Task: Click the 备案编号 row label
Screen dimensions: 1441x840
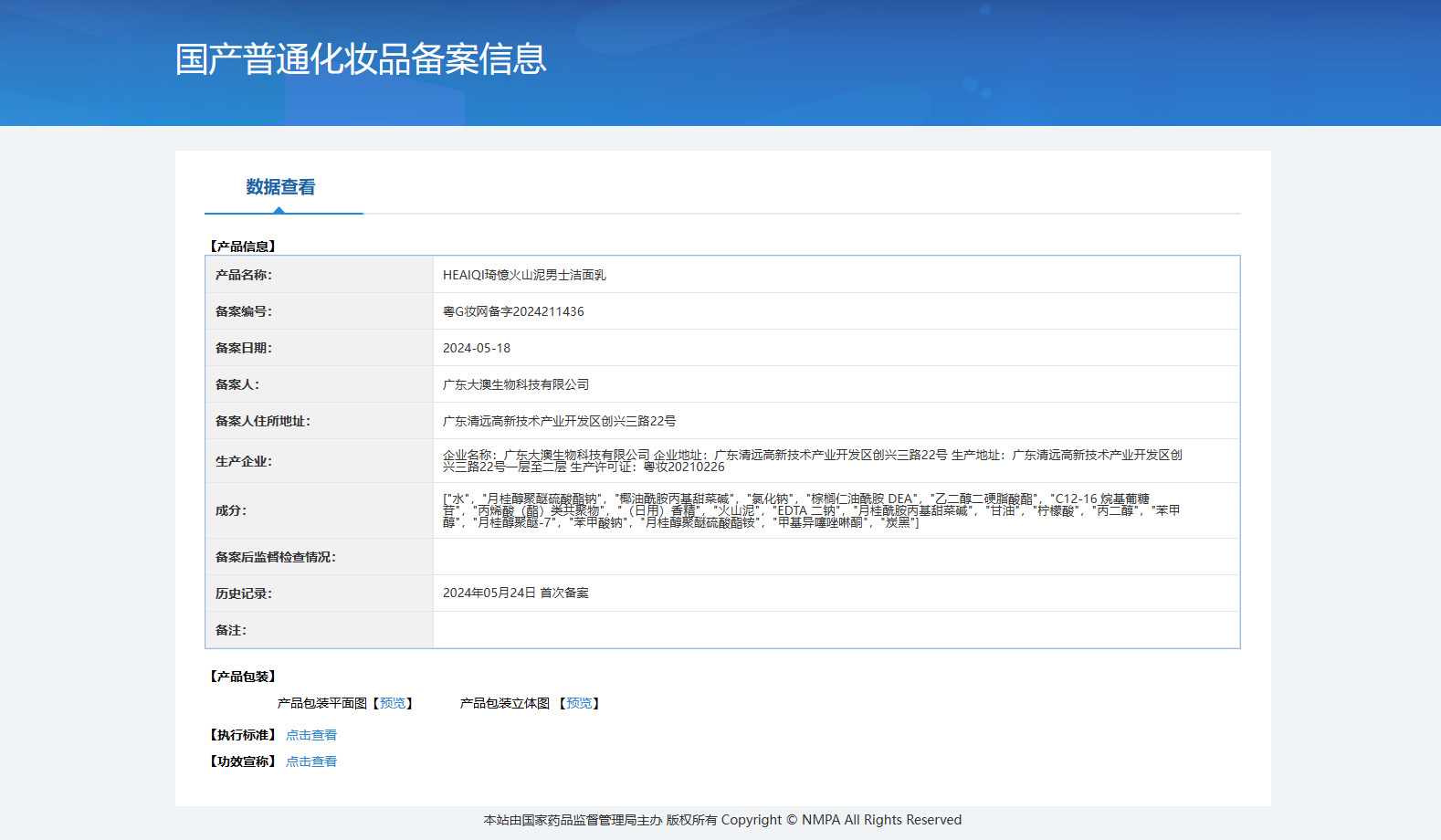Action: (244, 311)
